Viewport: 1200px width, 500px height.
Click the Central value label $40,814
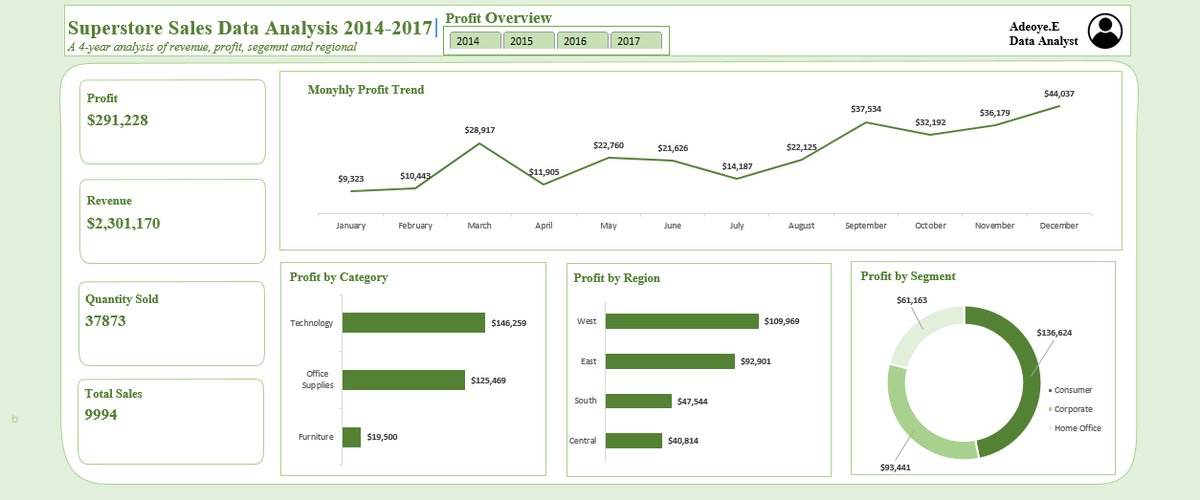click(683, 441)
